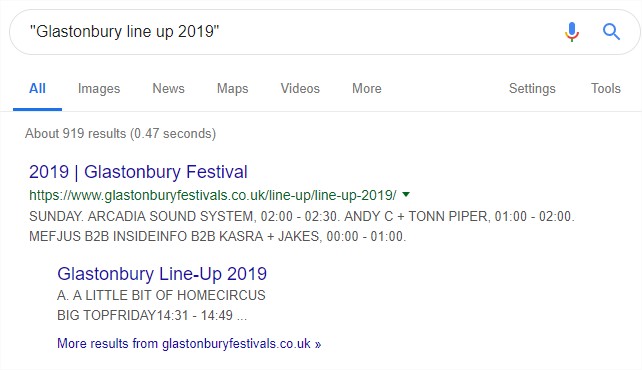Select the All results tab
The width and height of the screenshot is (642, 370).
(37, 88)
